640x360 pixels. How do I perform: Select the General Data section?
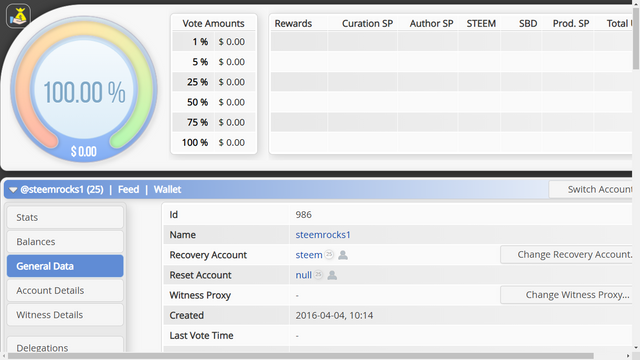point(65,266)
